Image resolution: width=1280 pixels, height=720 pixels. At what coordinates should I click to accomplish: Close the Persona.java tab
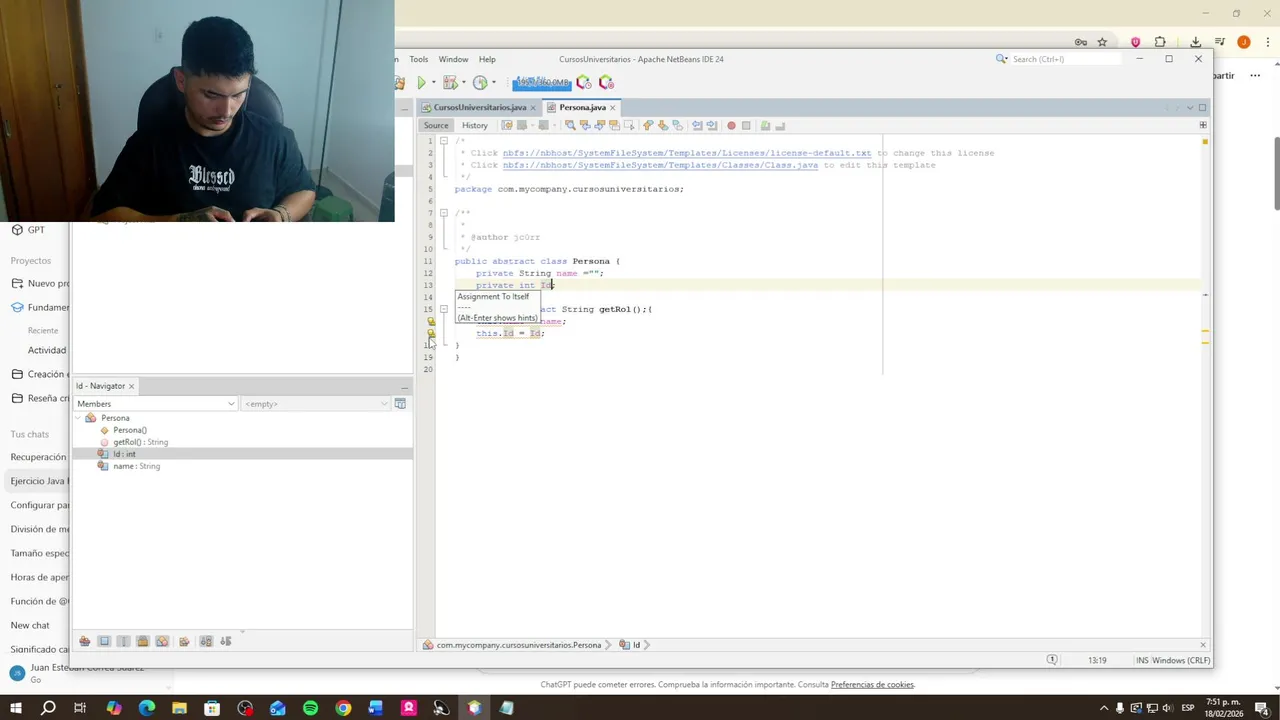(612, 107)
